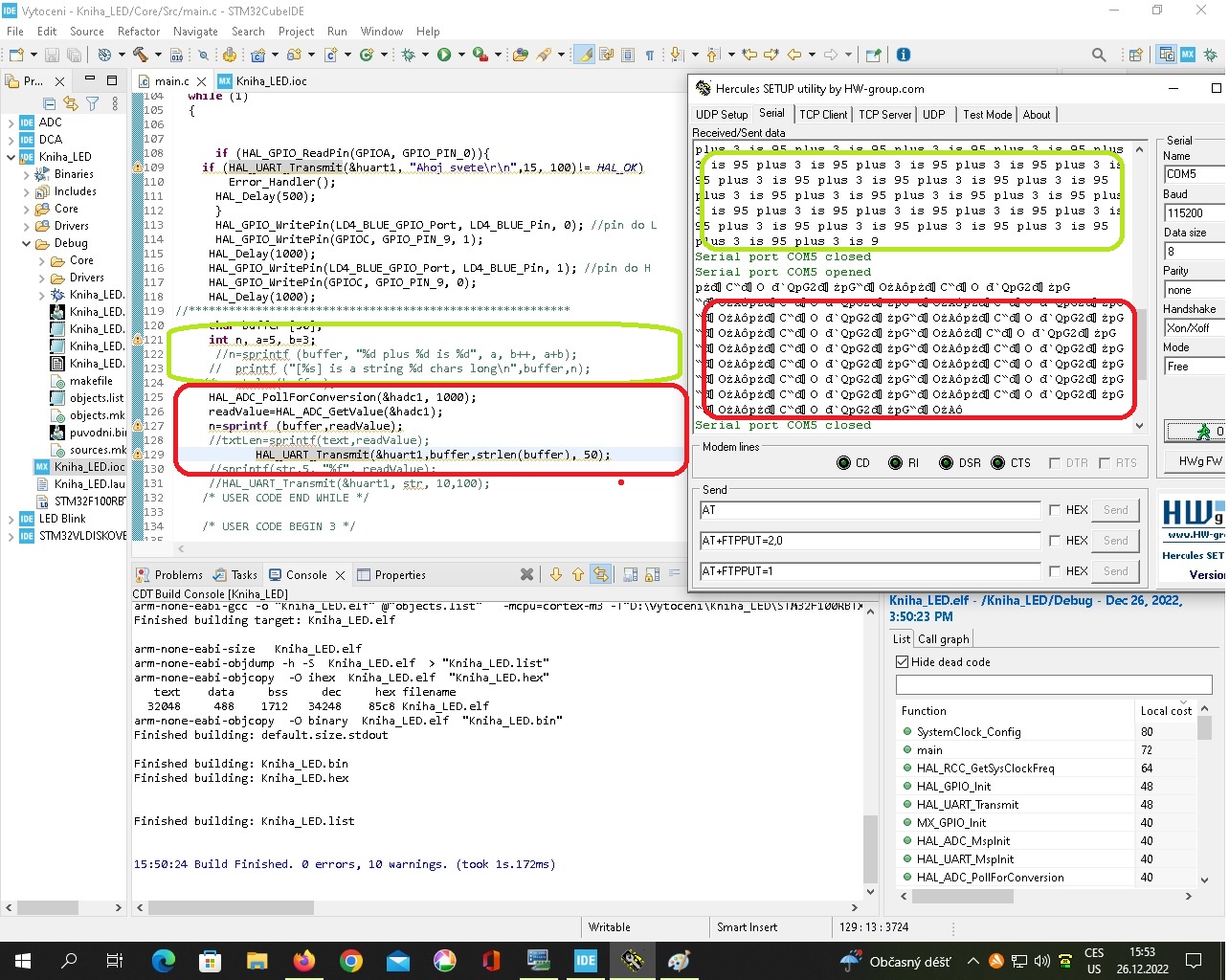This screenshot has width=1229, height=980.
Task: Open the Information Center blue info icon
Action: pos(903,55)
